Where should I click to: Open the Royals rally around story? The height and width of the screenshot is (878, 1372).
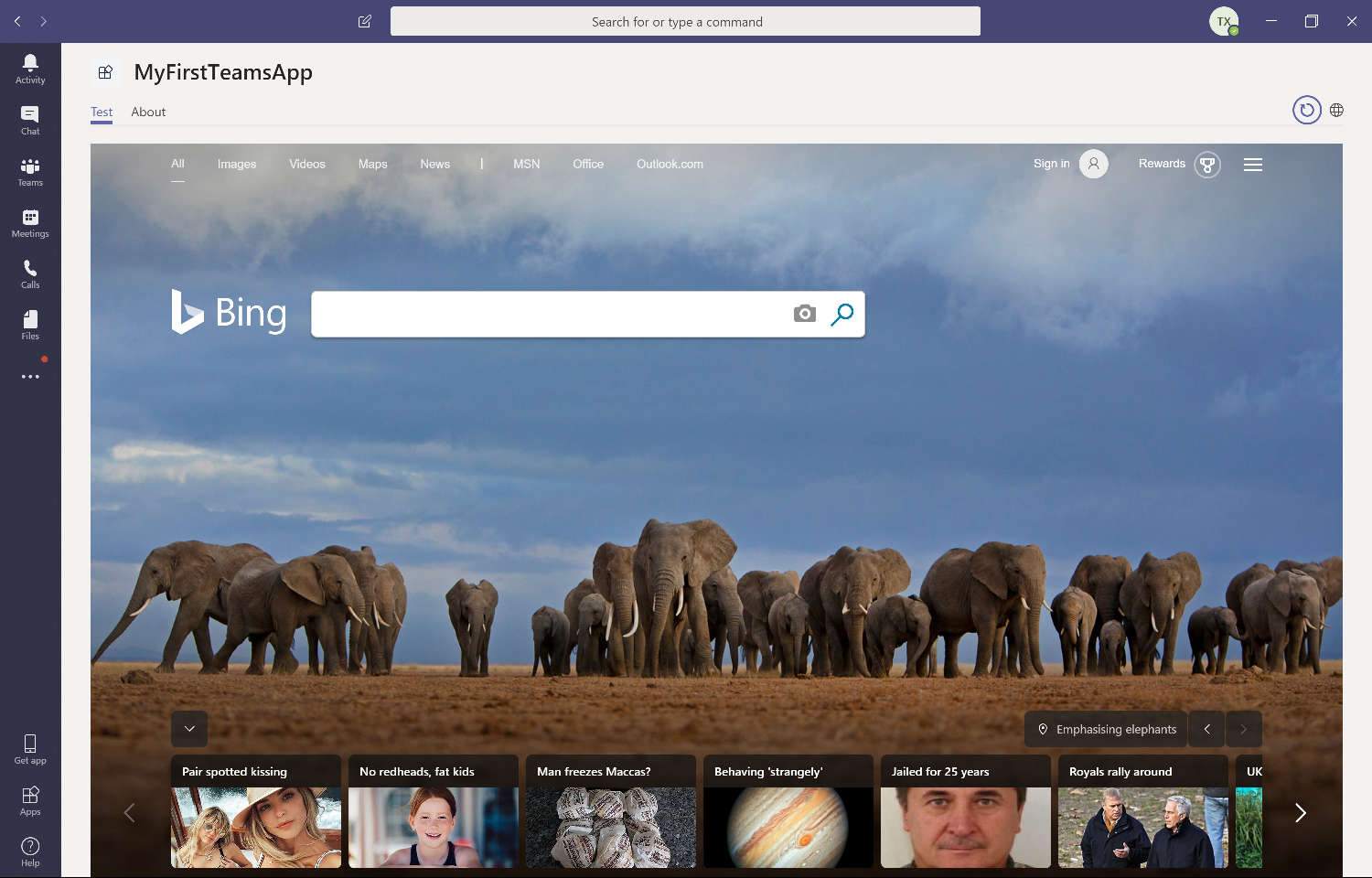click(x=1143, y=811)
